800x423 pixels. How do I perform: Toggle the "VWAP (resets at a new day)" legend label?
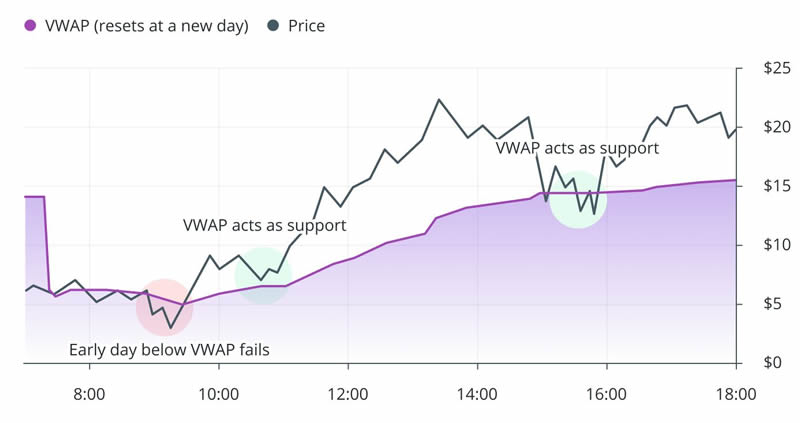pyautogui.click(x=149, y=26)
